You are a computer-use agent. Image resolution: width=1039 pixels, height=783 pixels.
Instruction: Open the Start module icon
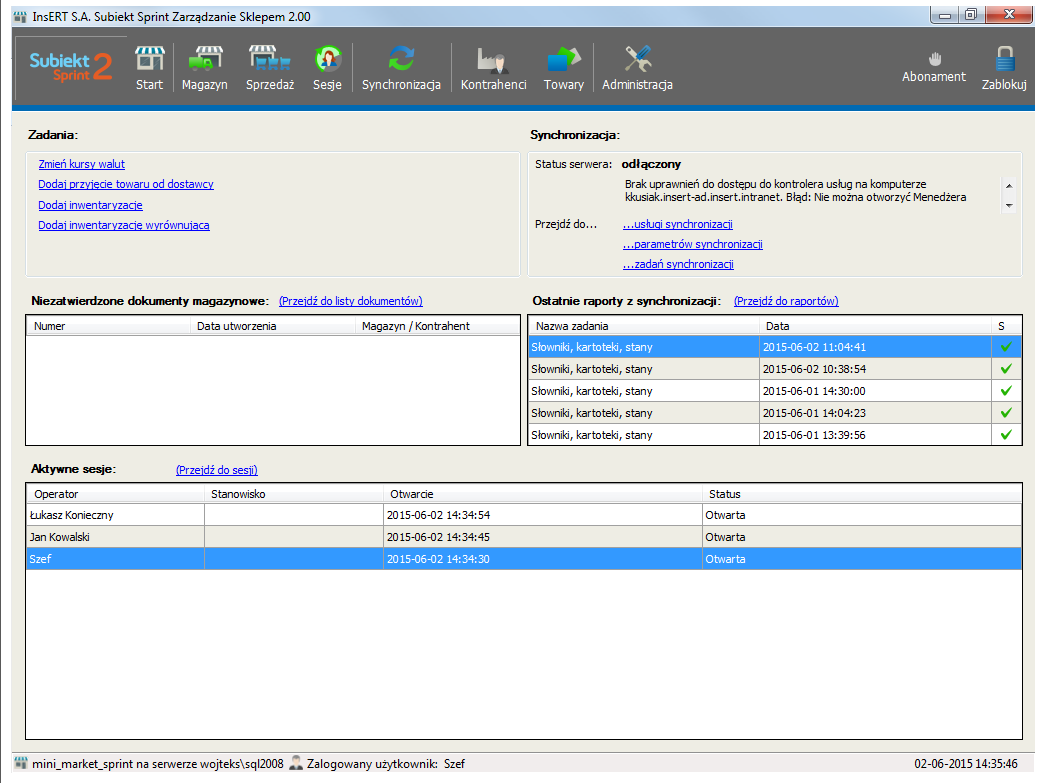pos(149,68)
